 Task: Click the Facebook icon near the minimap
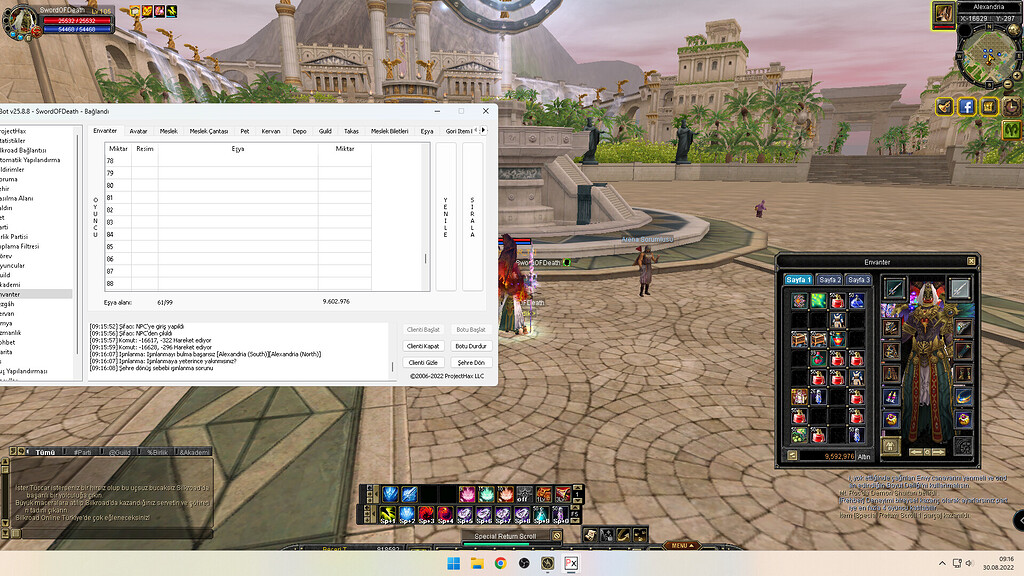pos(967,106)
